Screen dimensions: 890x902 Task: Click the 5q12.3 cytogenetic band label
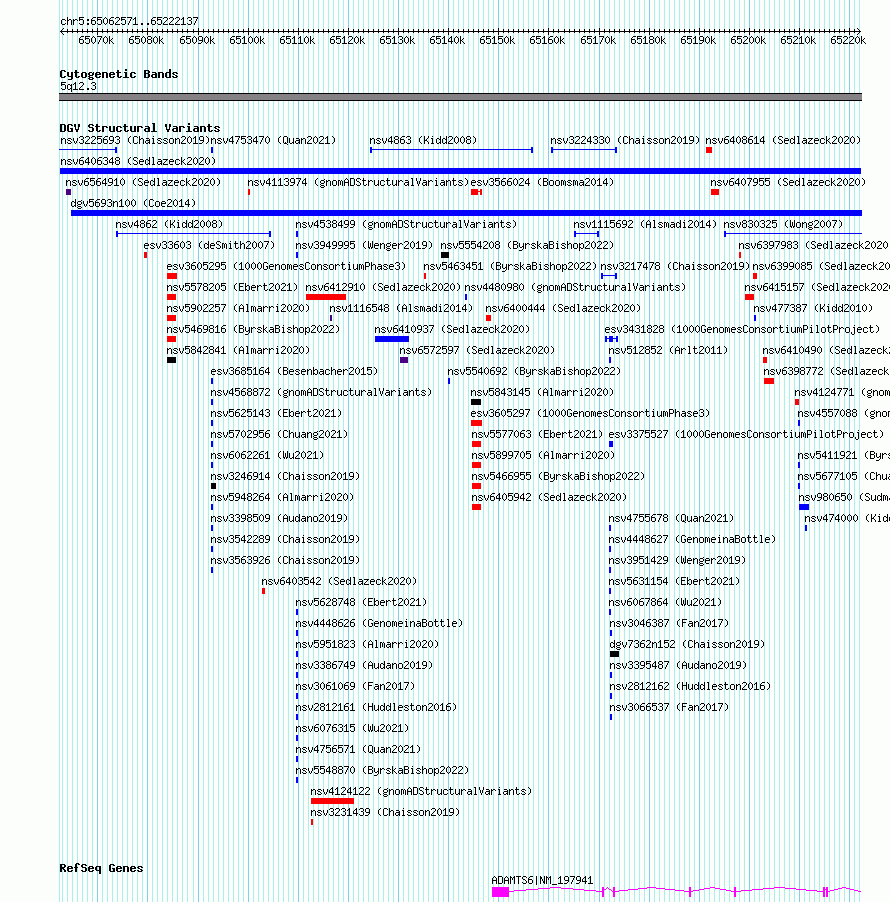78,87
